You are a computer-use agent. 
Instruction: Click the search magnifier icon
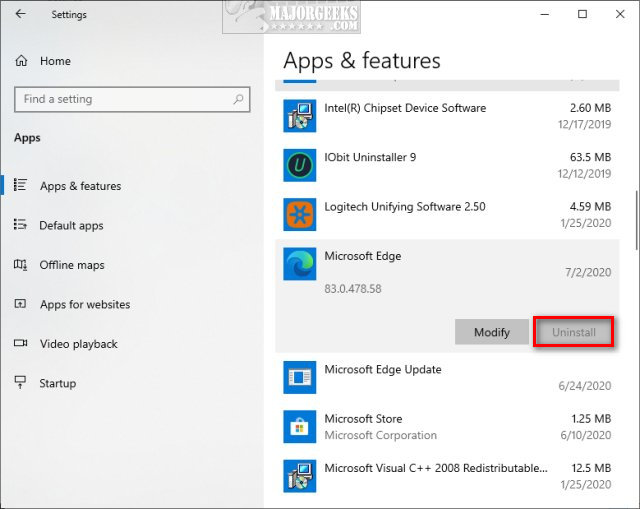click(238, 99)
